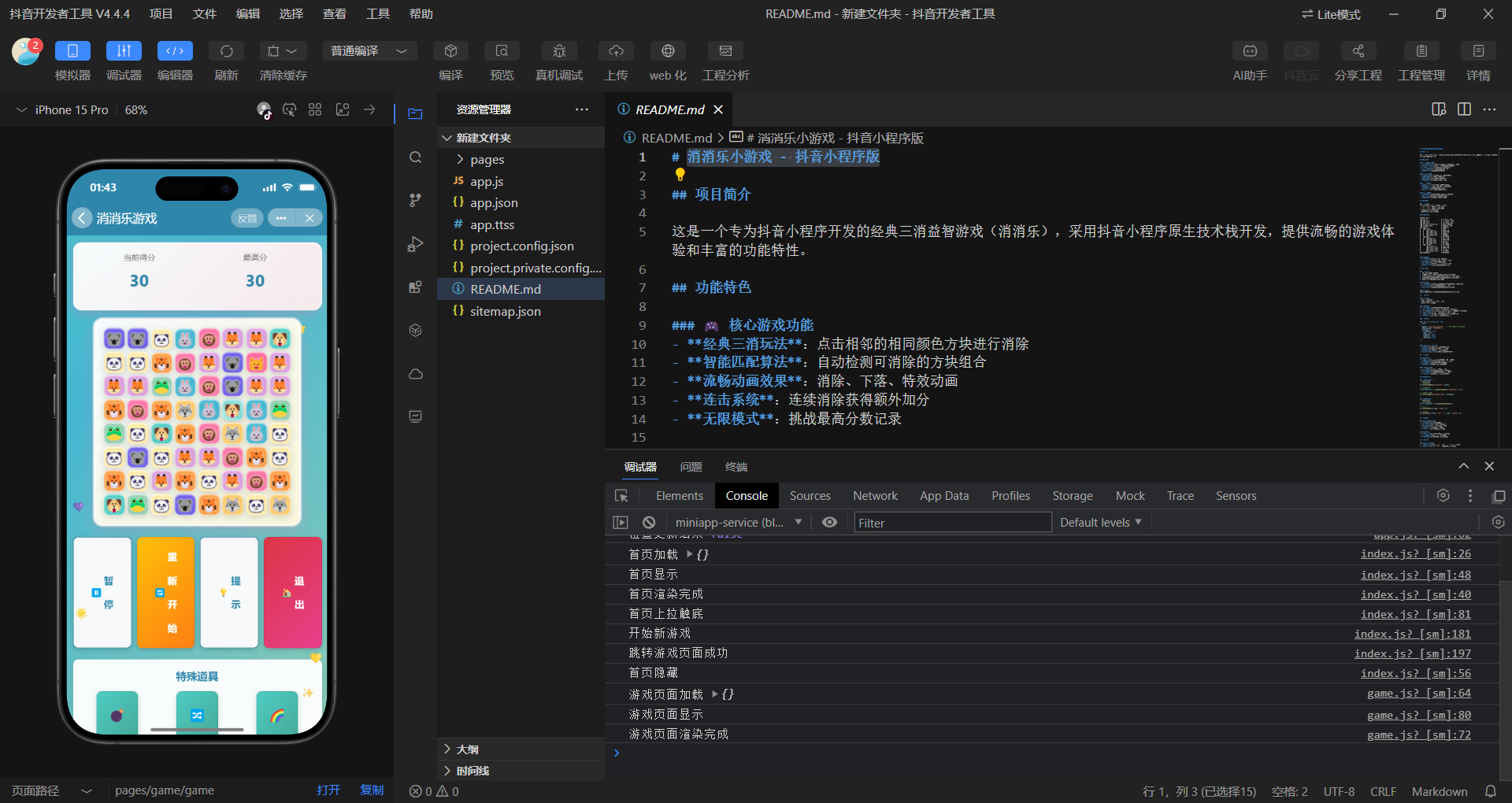The height and width of the screenshot is (803, 1512).
Task: Click the 分享工程 share project icon
Action: 1358,51
